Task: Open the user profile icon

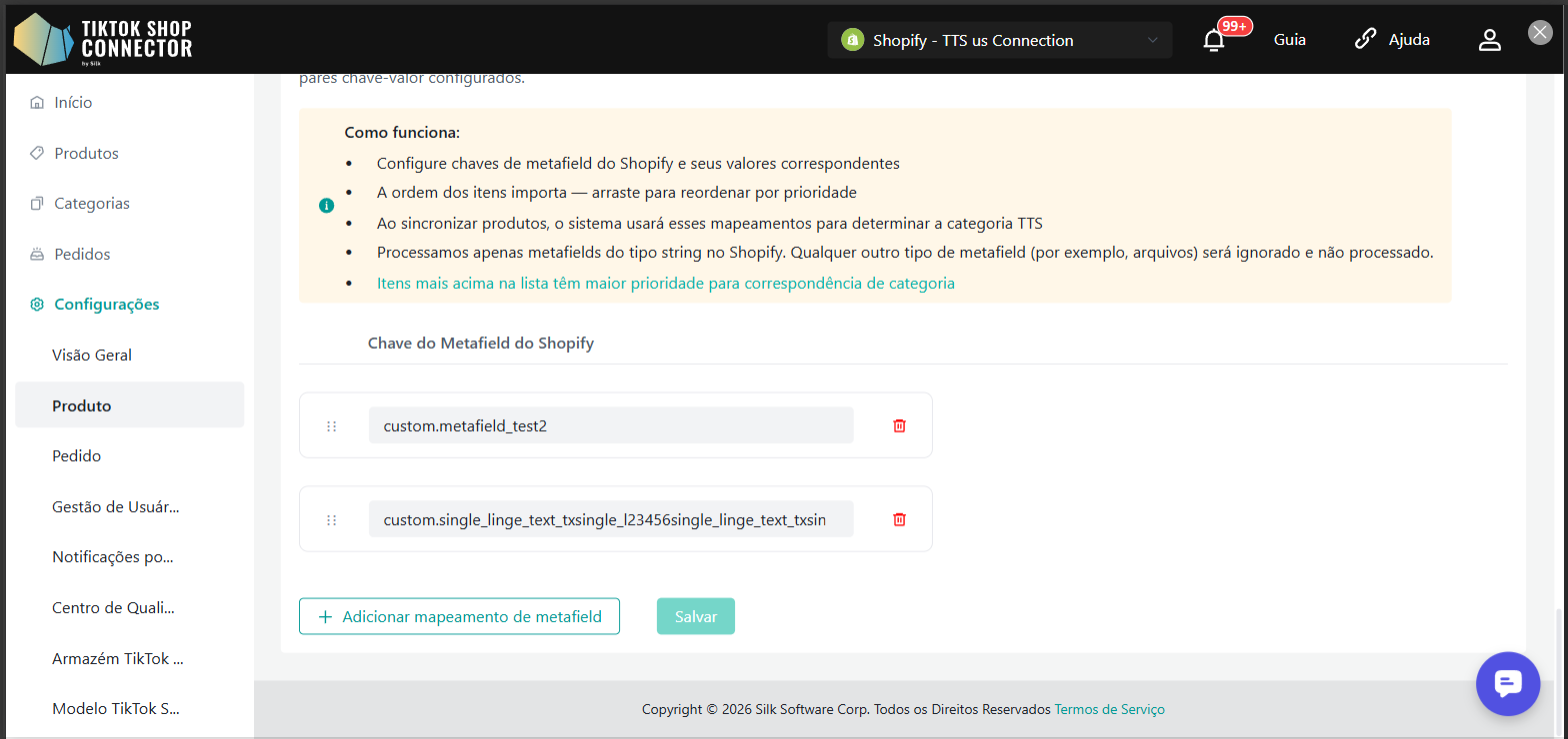Action: [x=1490, y=40]
